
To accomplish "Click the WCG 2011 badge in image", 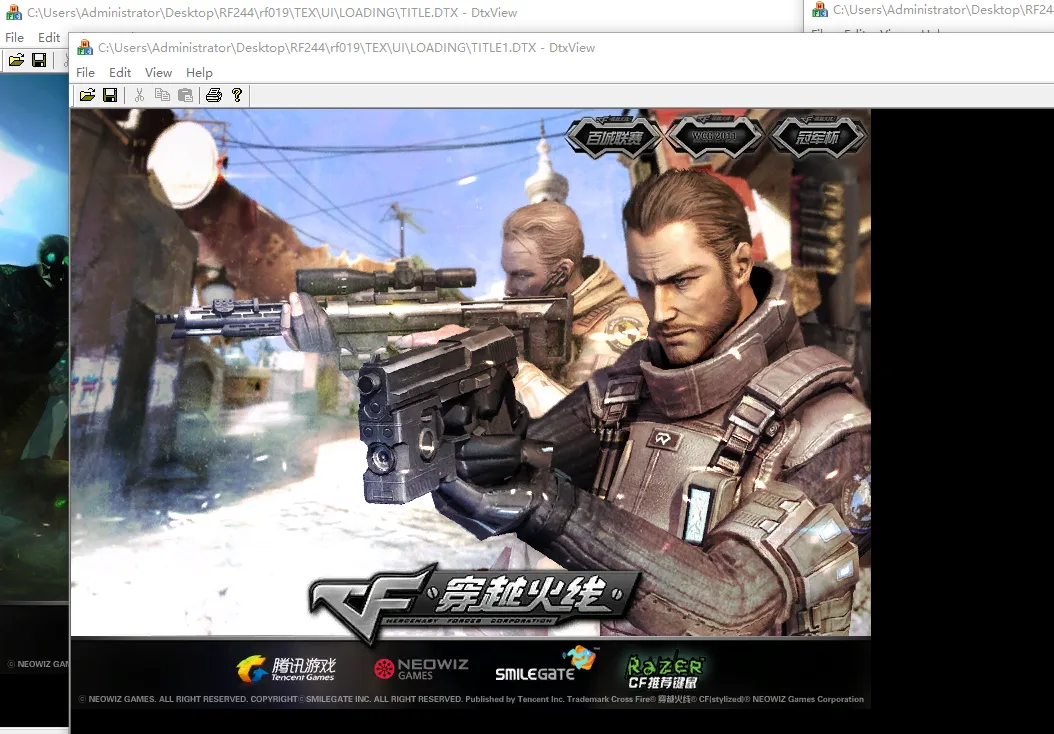I will 714,137.
